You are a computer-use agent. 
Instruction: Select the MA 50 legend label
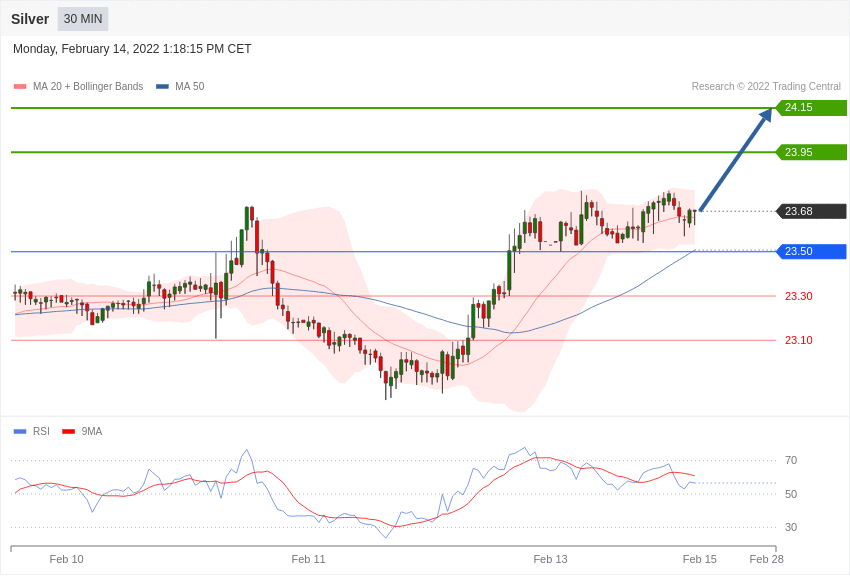[190, 87]
